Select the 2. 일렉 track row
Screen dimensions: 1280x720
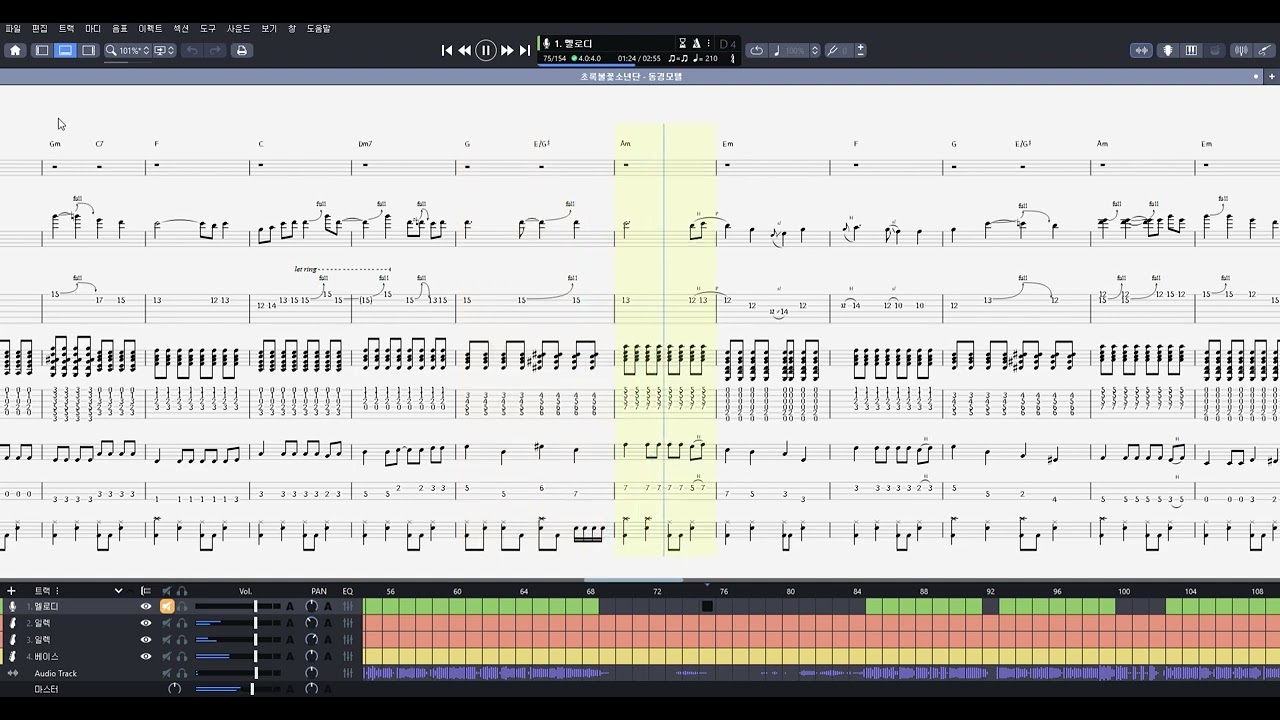pos(180,623)
